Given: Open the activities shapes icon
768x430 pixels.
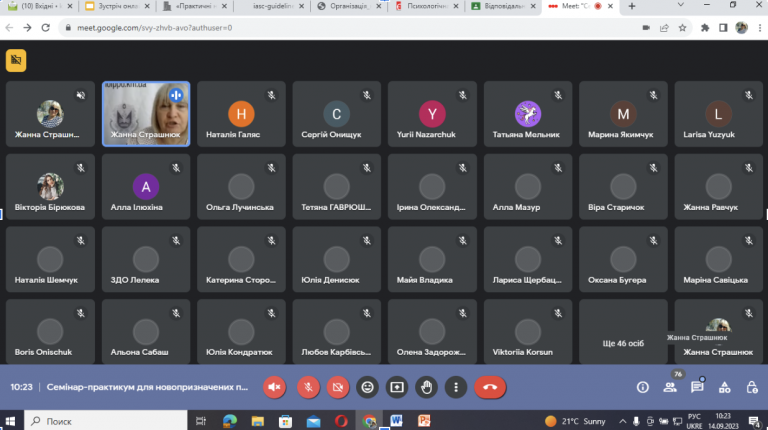Looking at the screenshot, I should point(724,387).
